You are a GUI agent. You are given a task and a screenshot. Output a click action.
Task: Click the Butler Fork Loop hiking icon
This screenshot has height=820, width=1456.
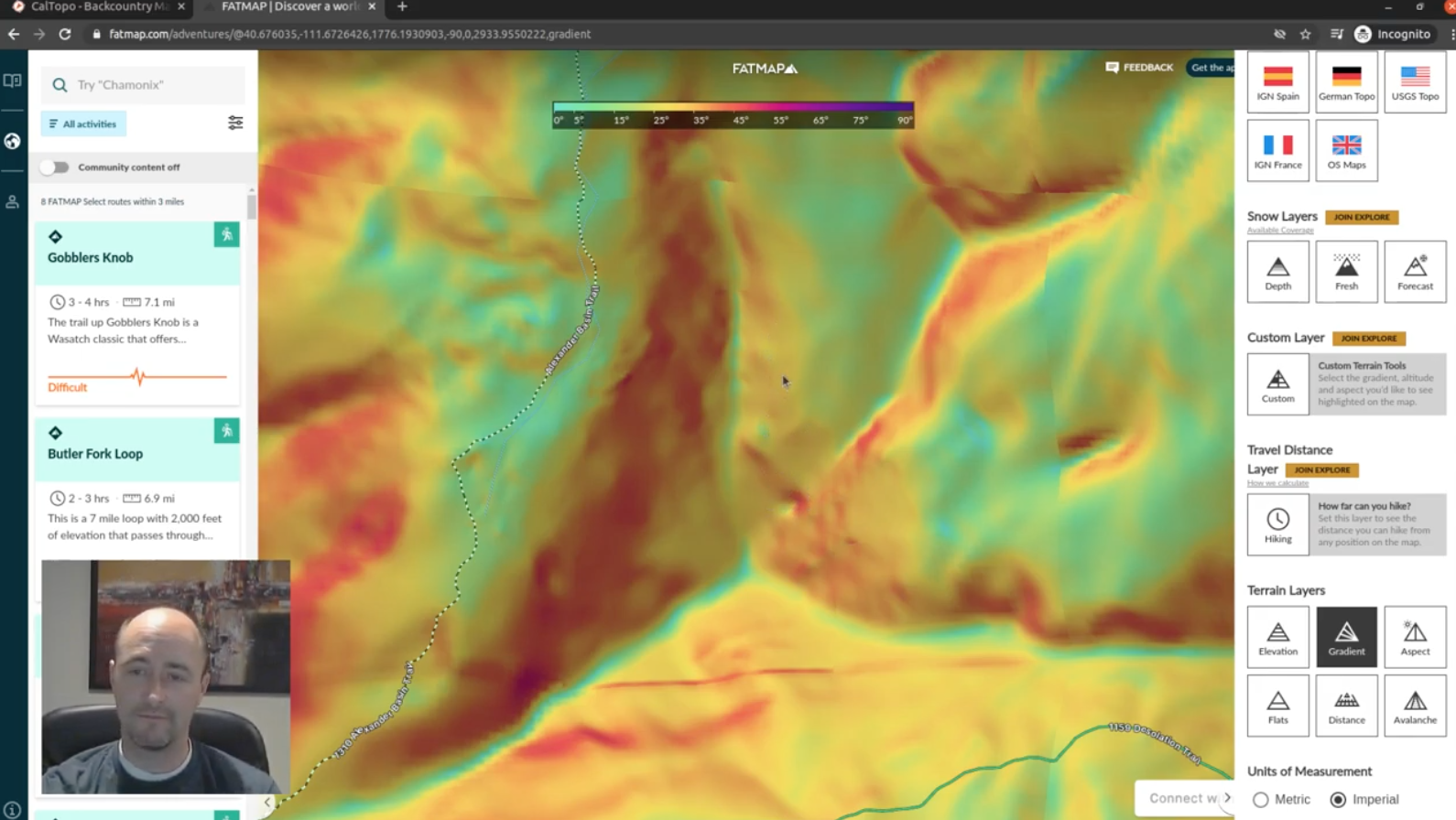tap(226, 430)
